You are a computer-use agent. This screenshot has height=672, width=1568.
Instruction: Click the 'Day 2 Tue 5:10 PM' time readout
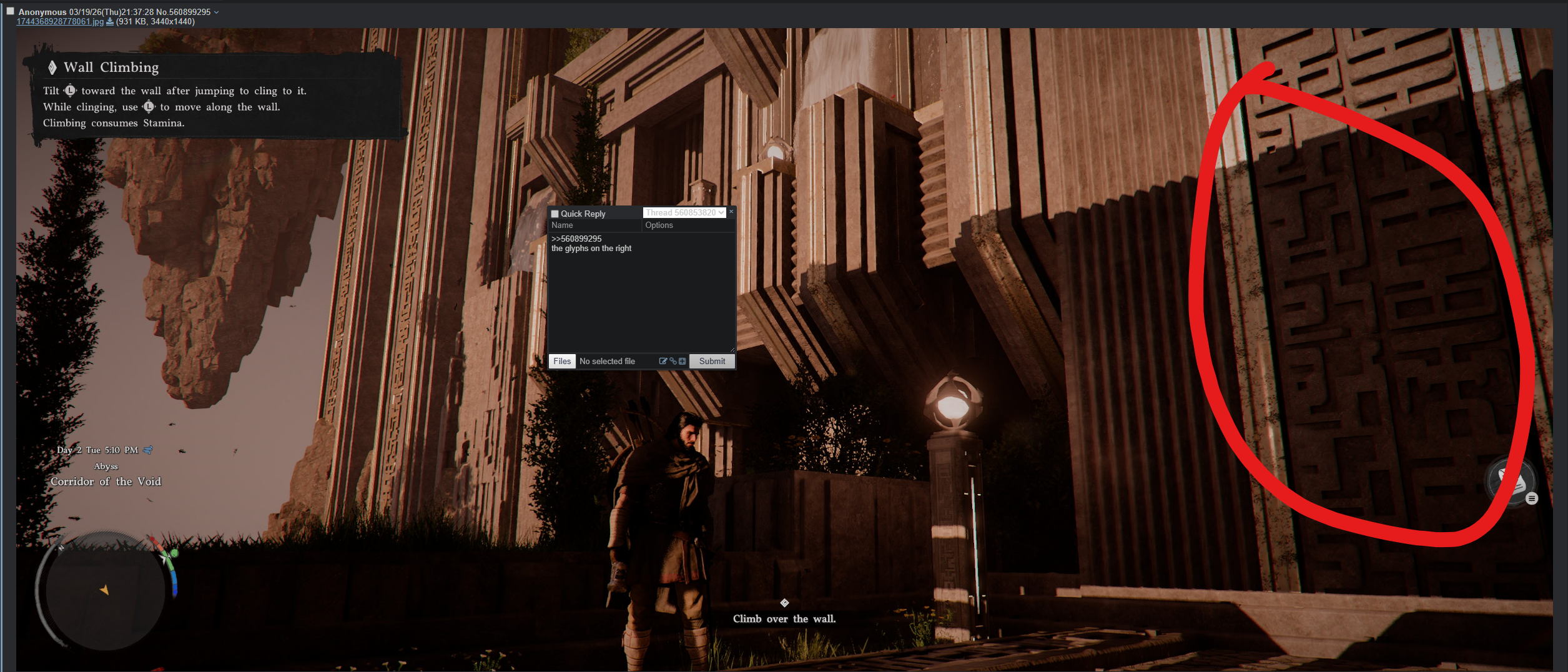coord(97,450)
